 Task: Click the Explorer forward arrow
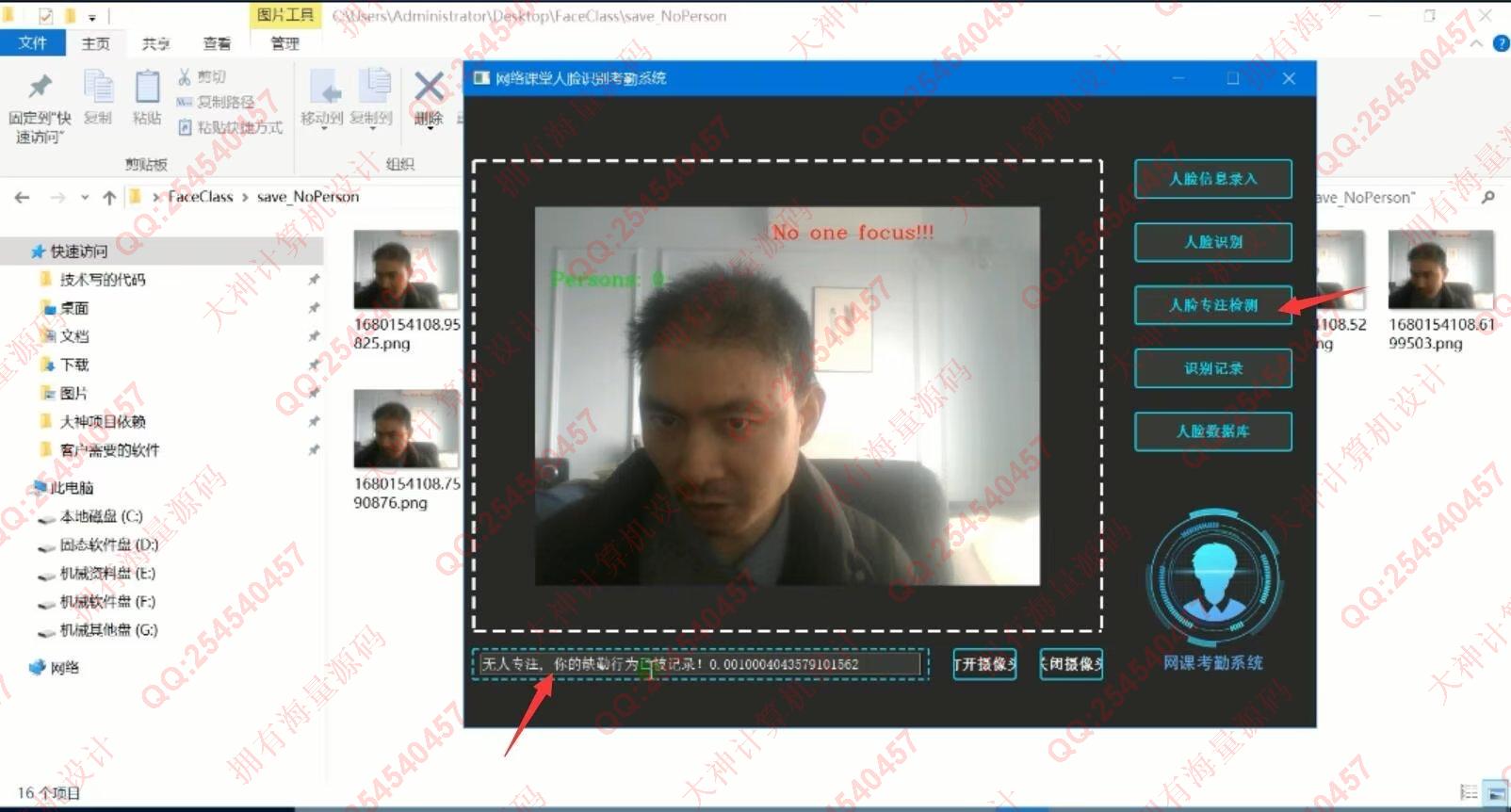tap(58, 197)
